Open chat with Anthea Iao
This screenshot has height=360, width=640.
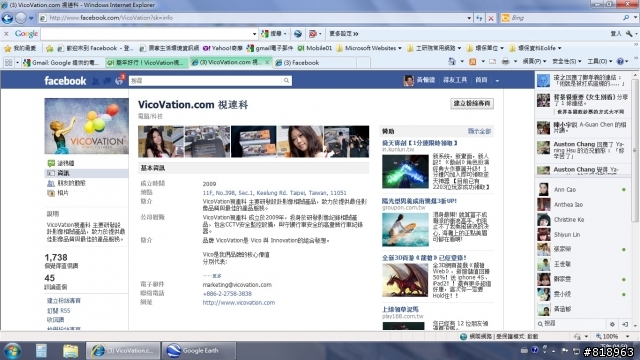tap(582, 204)
